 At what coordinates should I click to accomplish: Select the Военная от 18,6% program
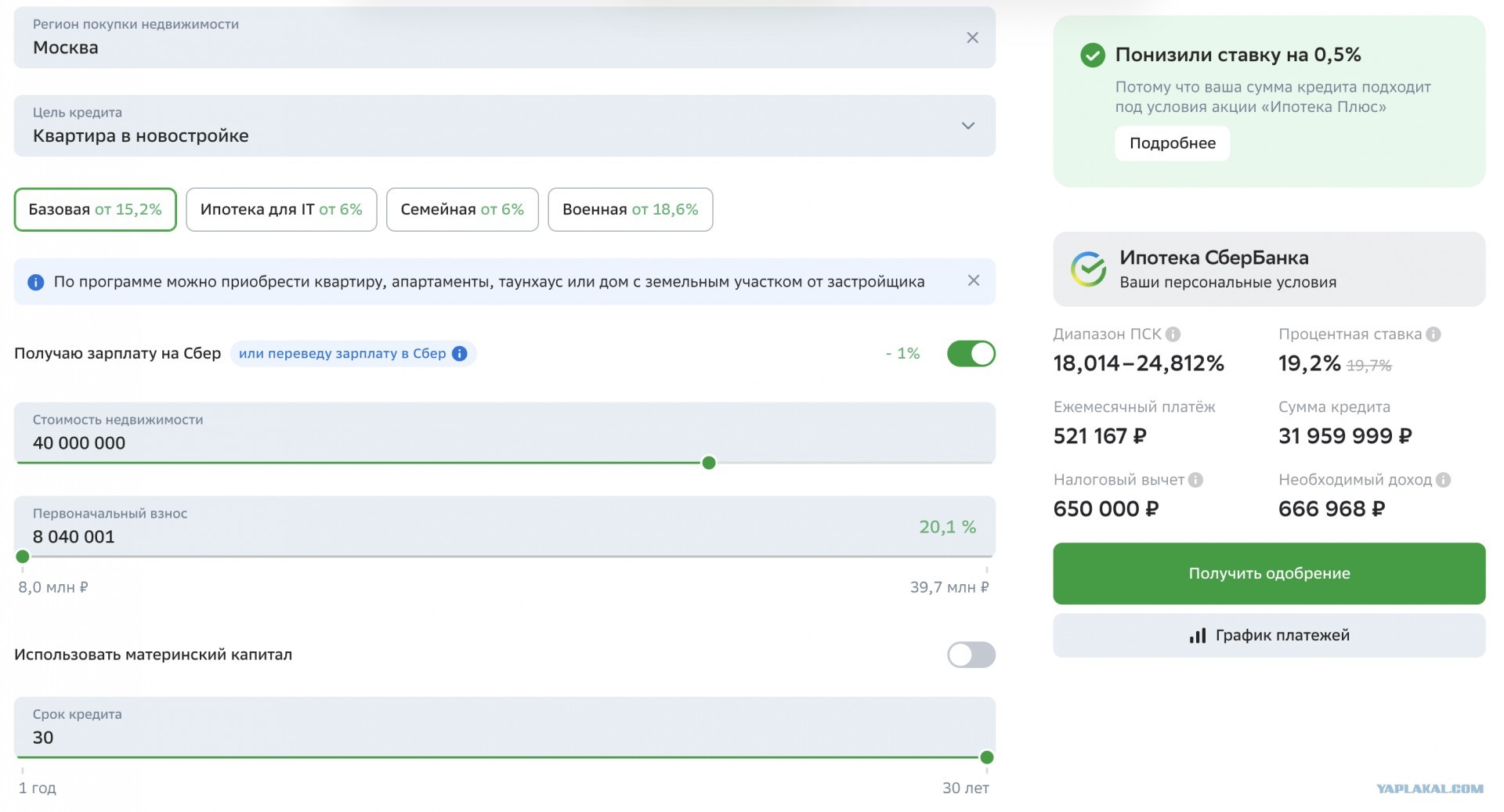coord(630,210)
